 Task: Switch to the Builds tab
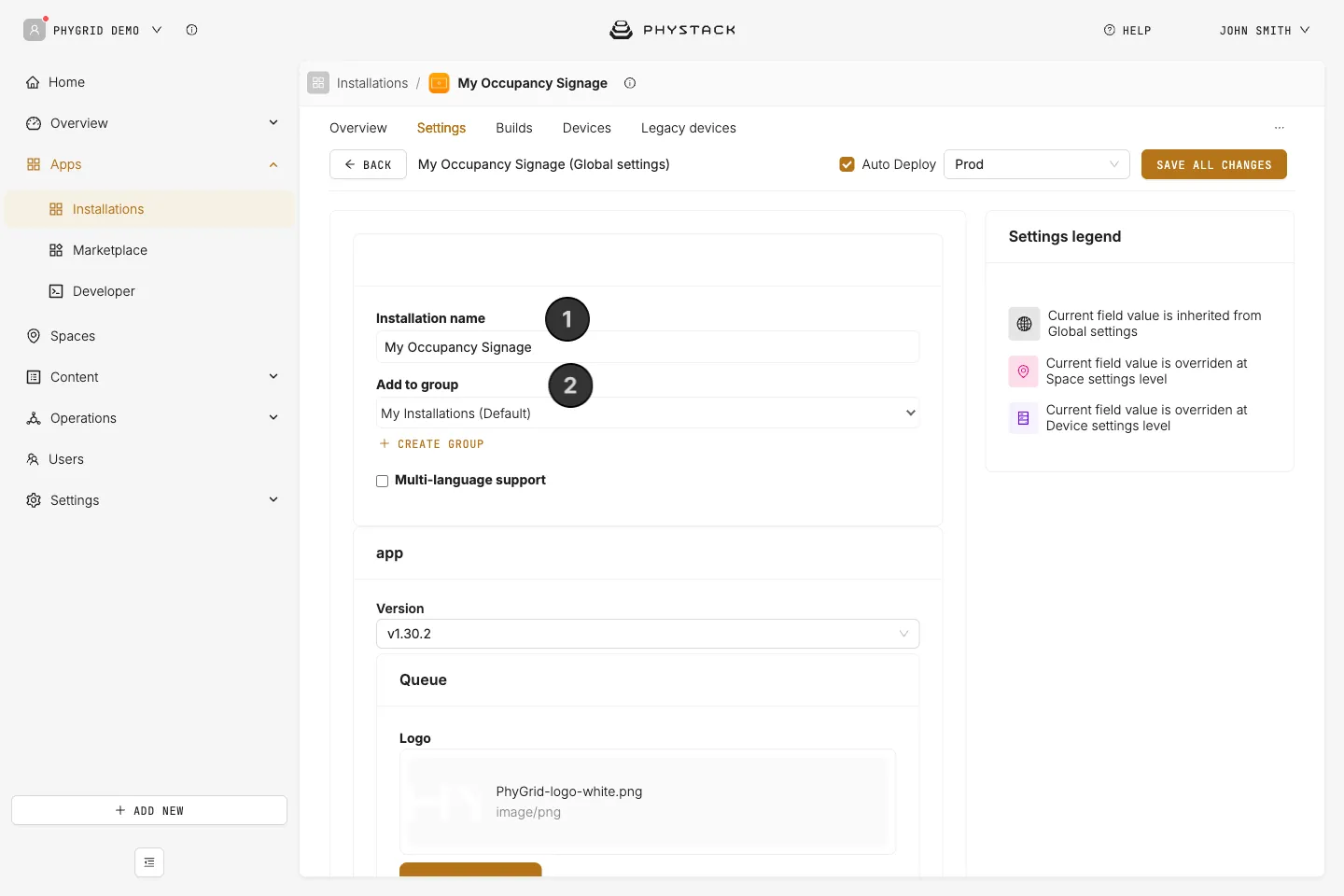click(514, 128)
